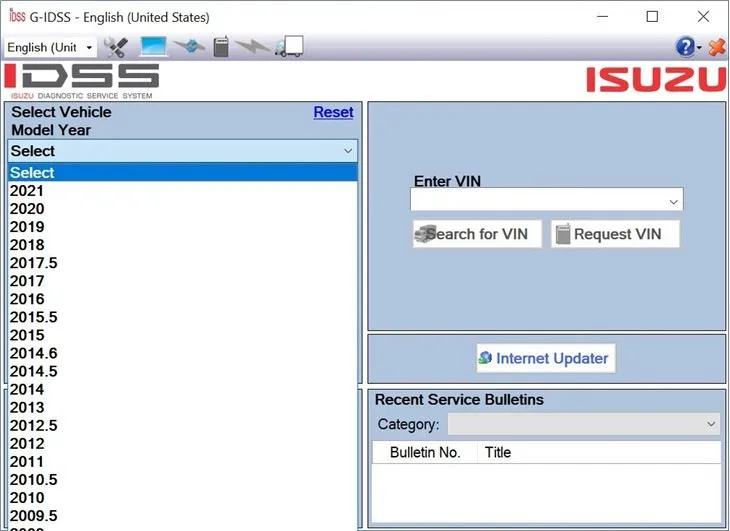The image size is (730, 531).
Task: Select the 2009.5 list entry
Action: pos(182,516)
